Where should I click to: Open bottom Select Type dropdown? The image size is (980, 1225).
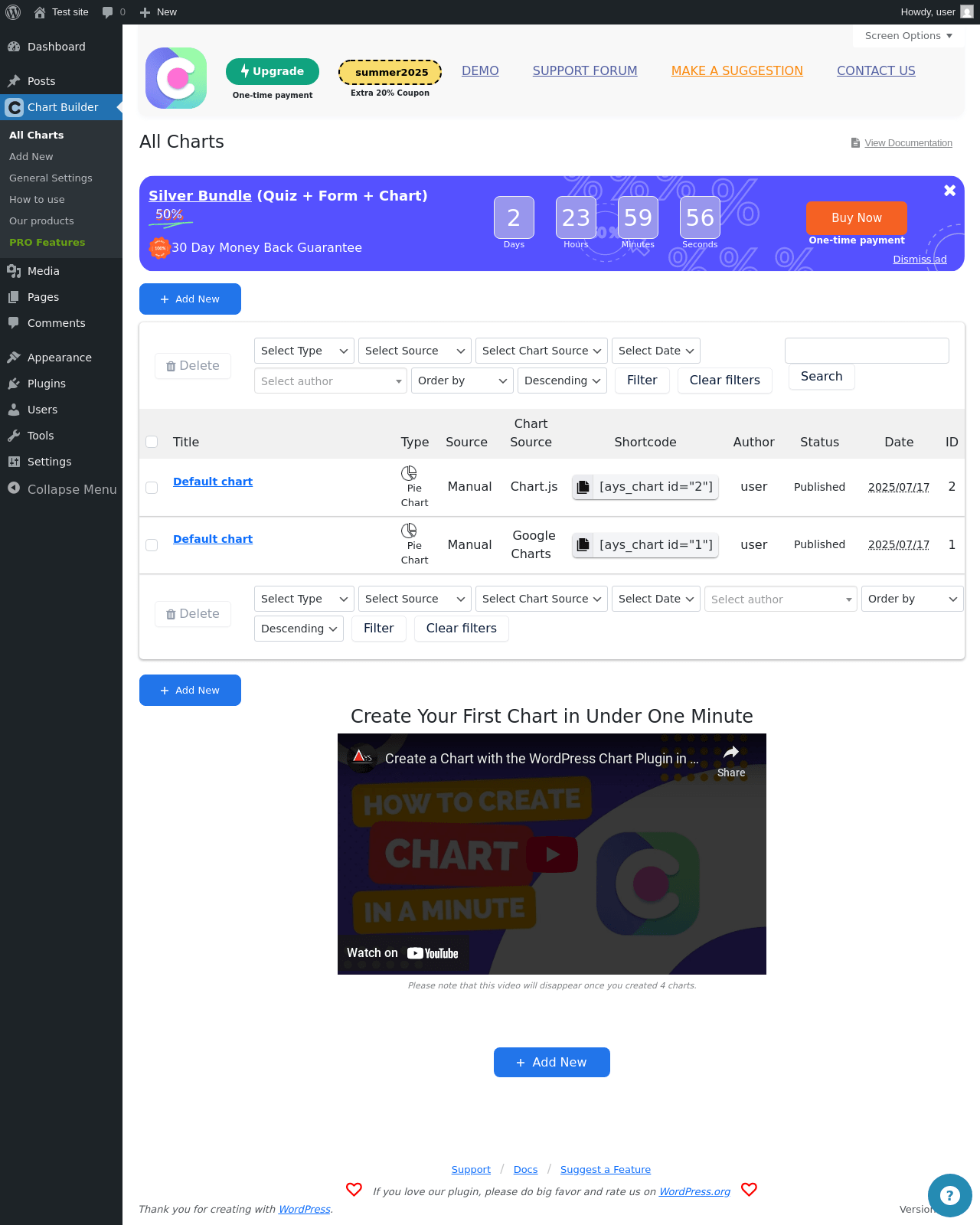pyautogui.click(x=304, y=599)
